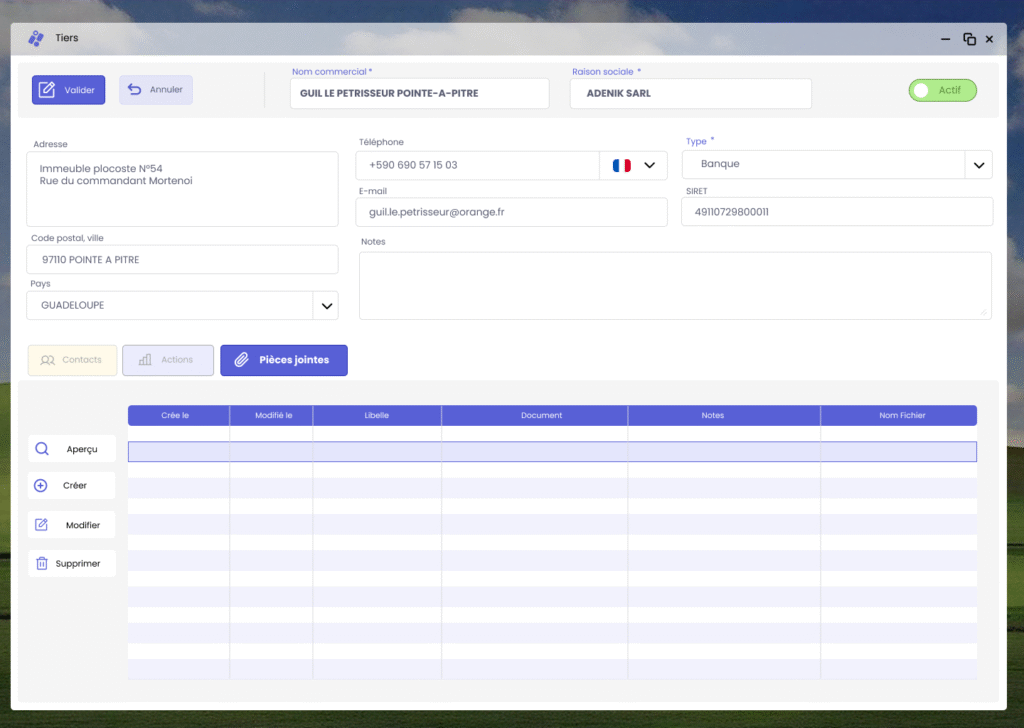
Task: Click the Valider pencil icon
Action: click(x=47, y=90)
